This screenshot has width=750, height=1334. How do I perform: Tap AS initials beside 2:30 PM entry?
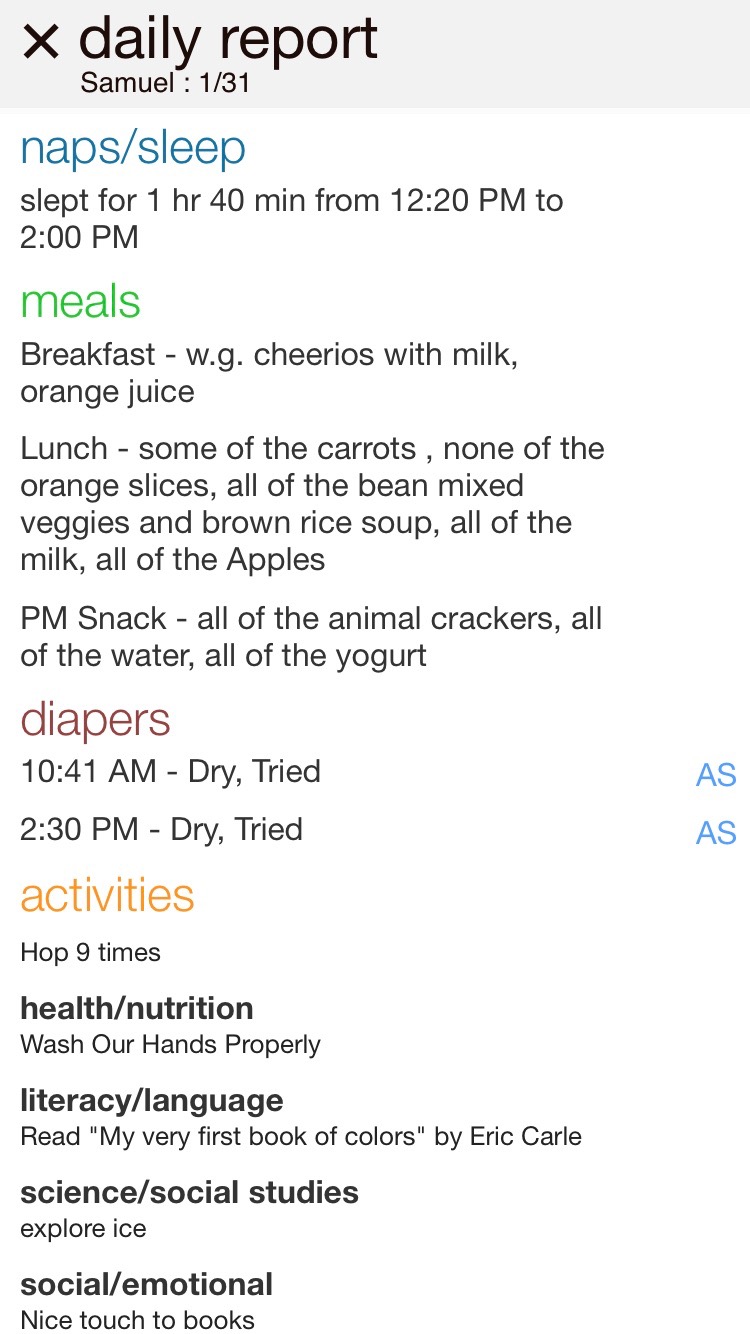click(x=716, y=833)
